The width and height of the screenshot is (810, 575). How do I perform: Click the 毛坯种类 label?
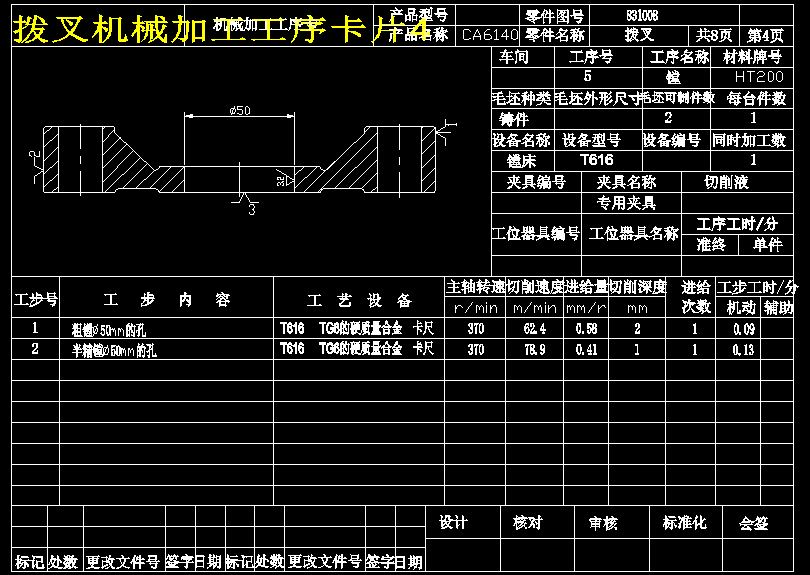click(522, 98)
